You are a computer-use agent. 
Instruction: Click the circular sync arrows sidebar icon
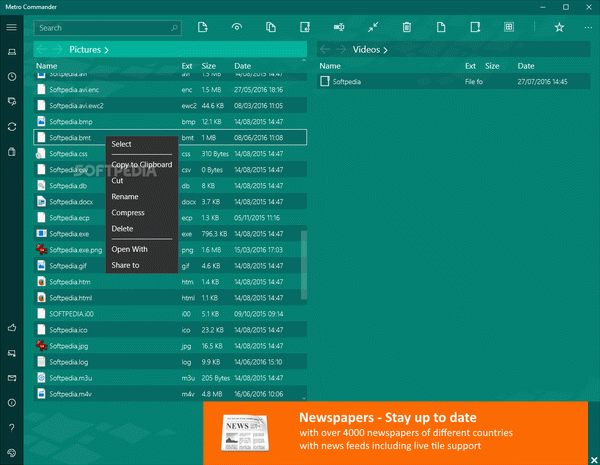[x=12, y=127]
